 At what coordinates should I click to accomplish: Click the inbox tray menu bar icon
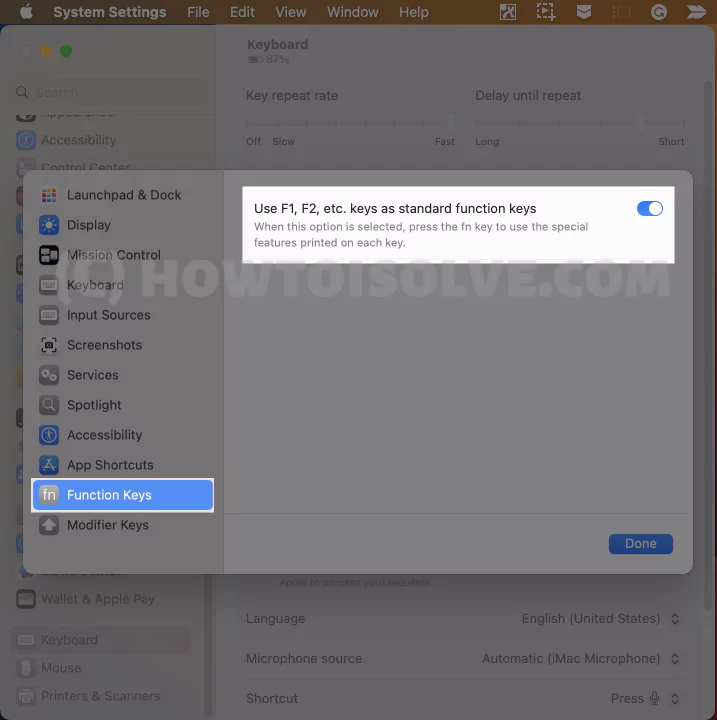tap(584, 12)
